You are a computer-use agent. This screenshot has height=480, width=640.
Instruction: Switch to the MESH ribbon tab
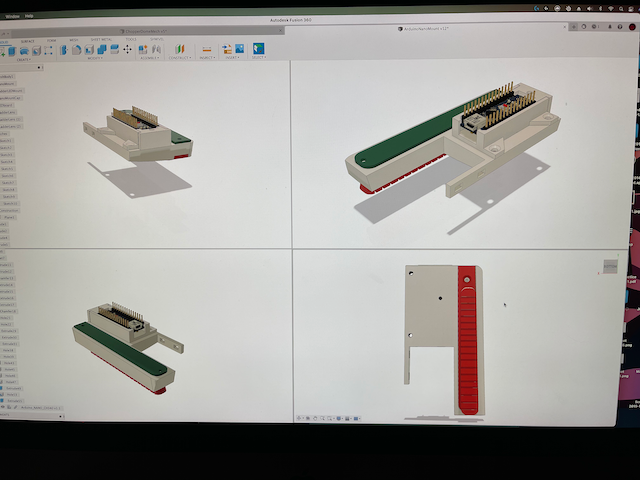(74, 40)
